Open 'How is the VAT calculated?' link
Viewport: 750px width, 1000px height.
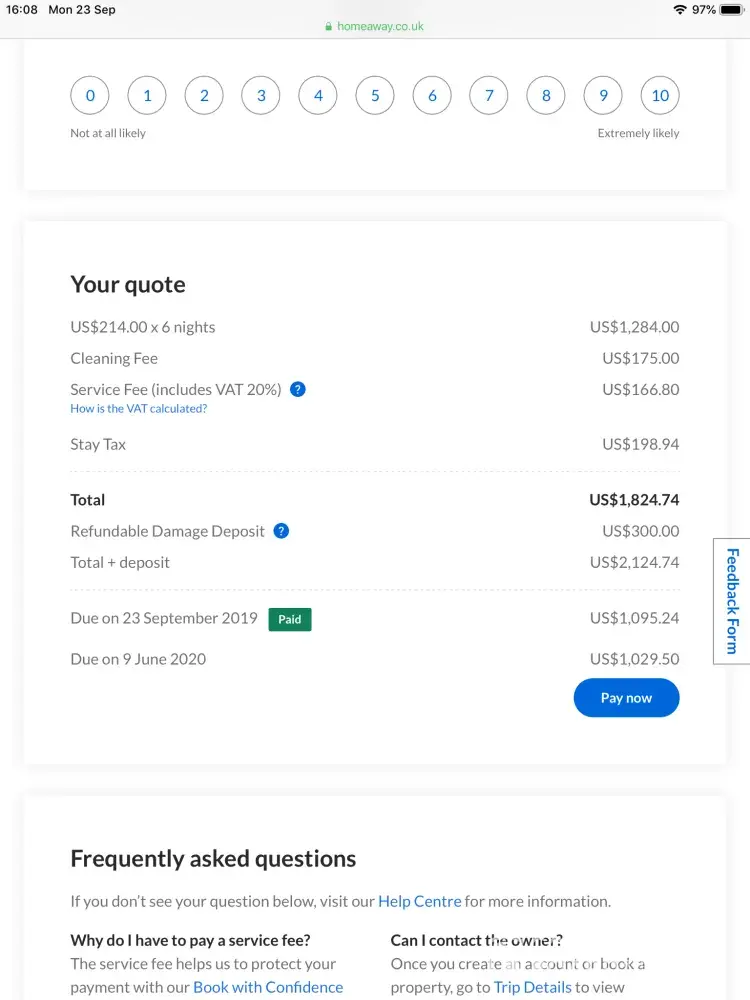[x=139, y=409]
